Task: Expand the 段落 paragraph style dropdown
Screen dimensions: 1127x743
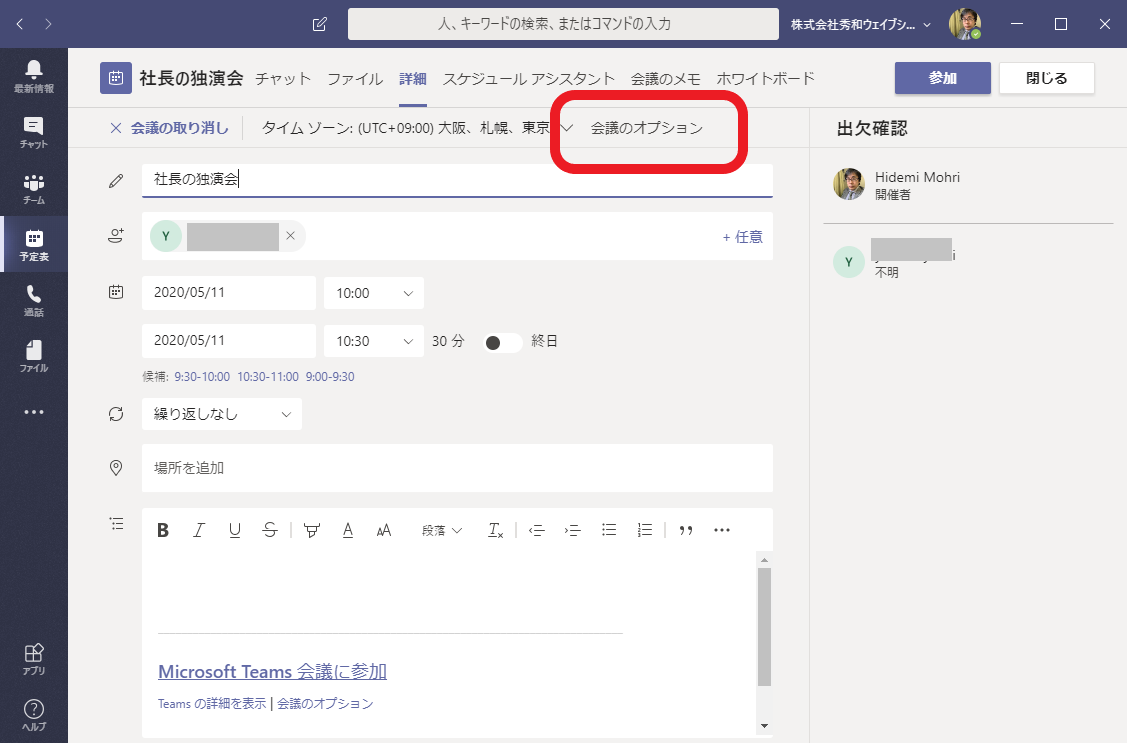Action: (442, 530)
